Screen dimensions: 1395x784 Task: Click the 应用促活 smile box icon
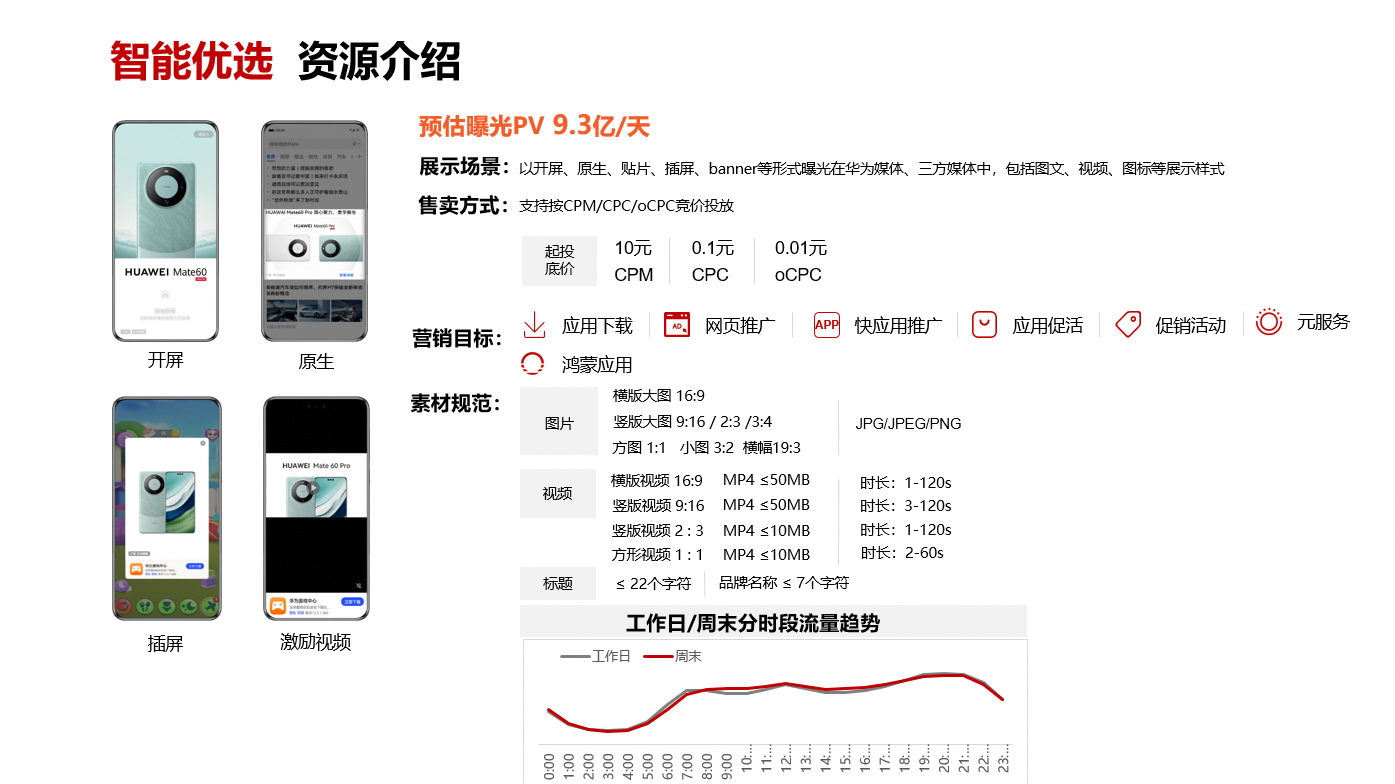(x=985, y=324)
